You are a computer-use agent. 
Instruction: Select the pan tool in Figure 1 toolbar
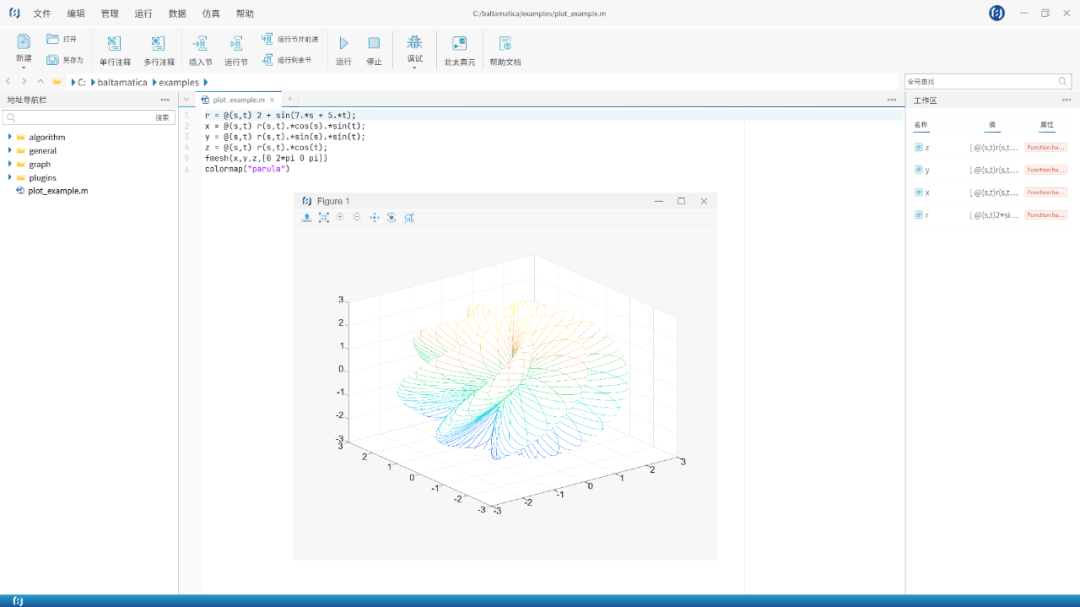click(x=374, y=217)
